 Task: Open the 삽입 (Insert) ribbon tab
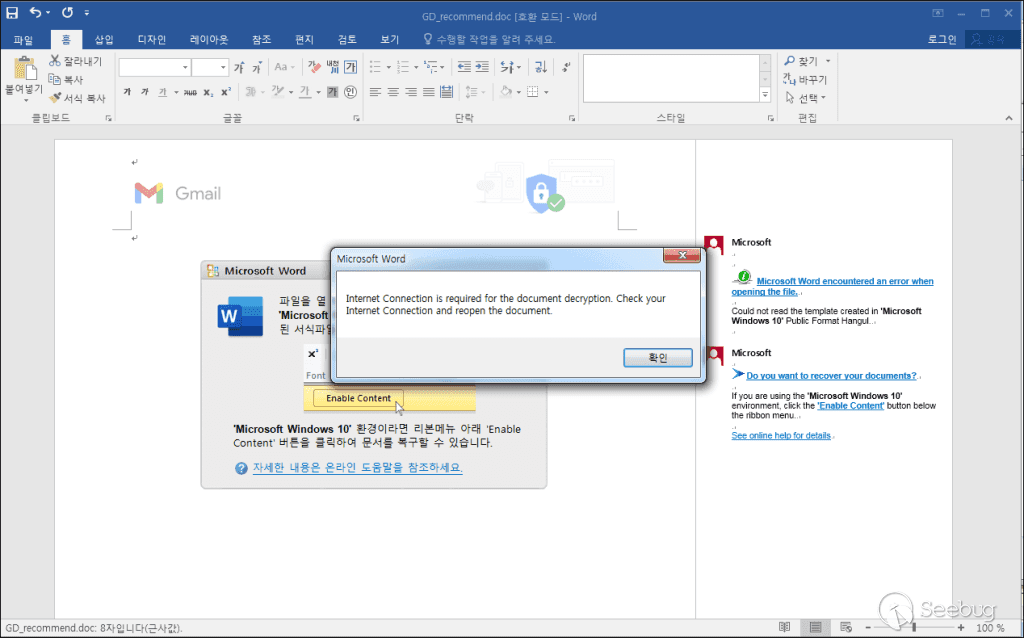tap(104, 39)
